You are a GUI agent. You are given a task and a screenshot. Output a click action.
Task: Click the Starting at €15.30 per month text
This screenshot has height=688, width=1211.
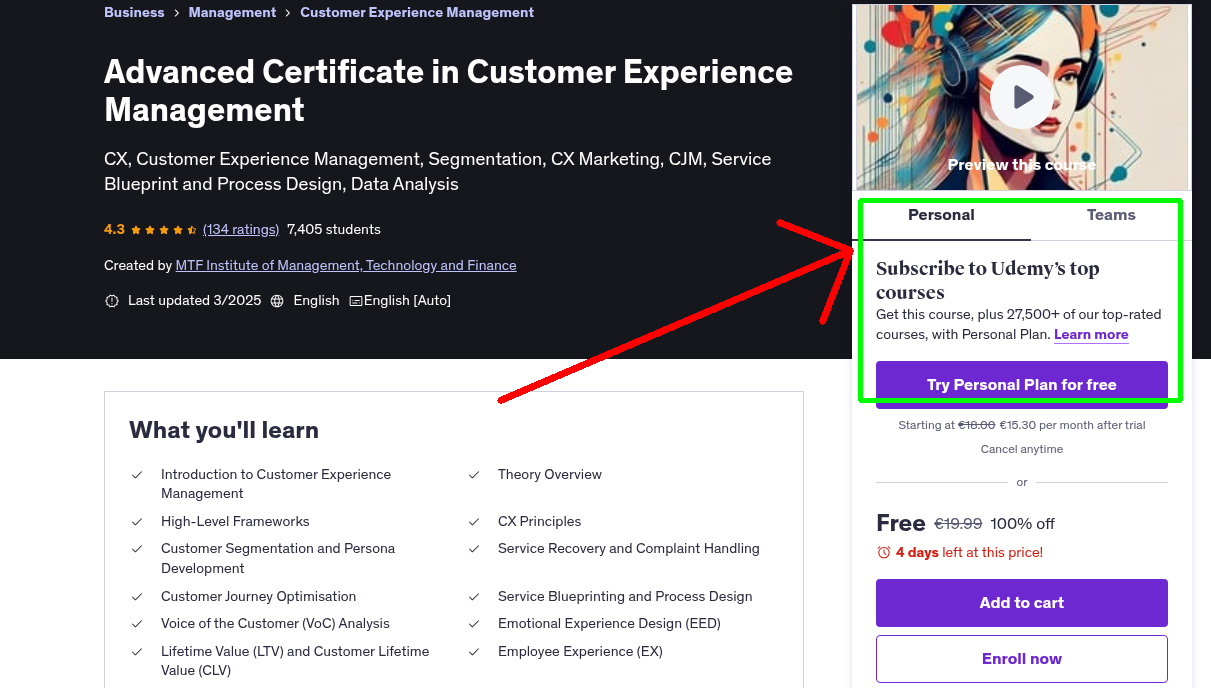click(1022, 425)
